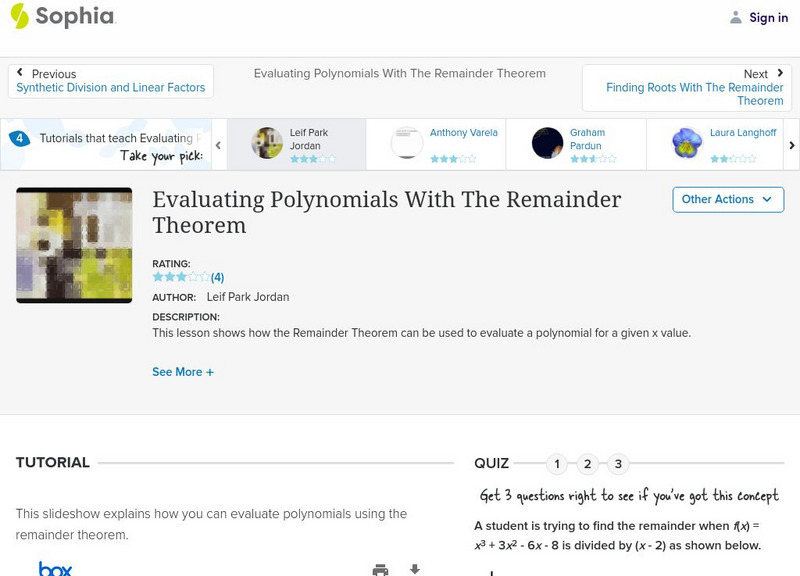This screenshot has height=576, width=800.
Task: Select Leif Park Jordan avatar in carousel
Action: [267, 143]
